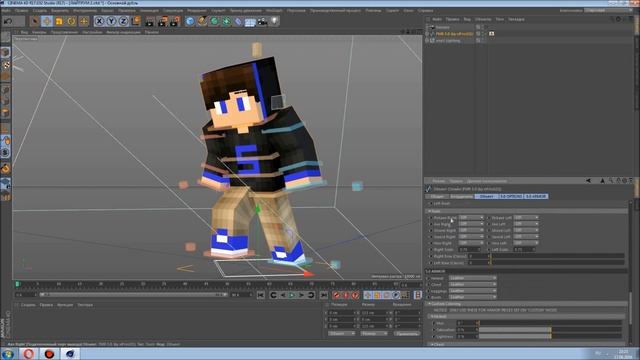This screenshot has height=360, width=640.
Task: Click the Light bulb icon
Action: (x=275, y=21)
